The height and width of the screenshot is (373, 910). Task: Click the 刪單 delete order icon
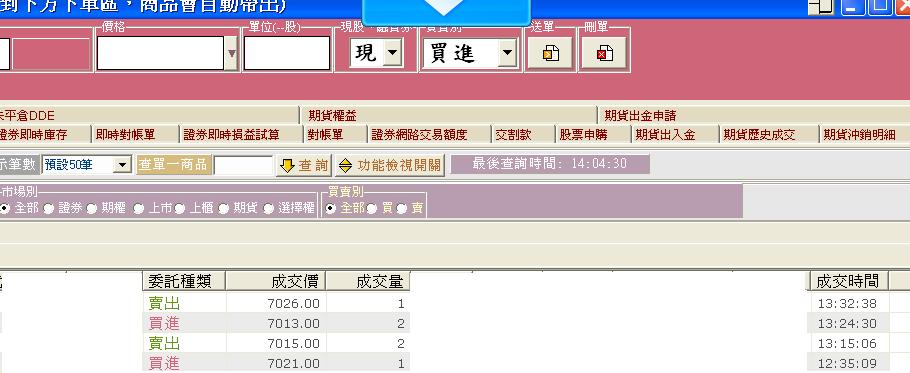coord(604,53)
